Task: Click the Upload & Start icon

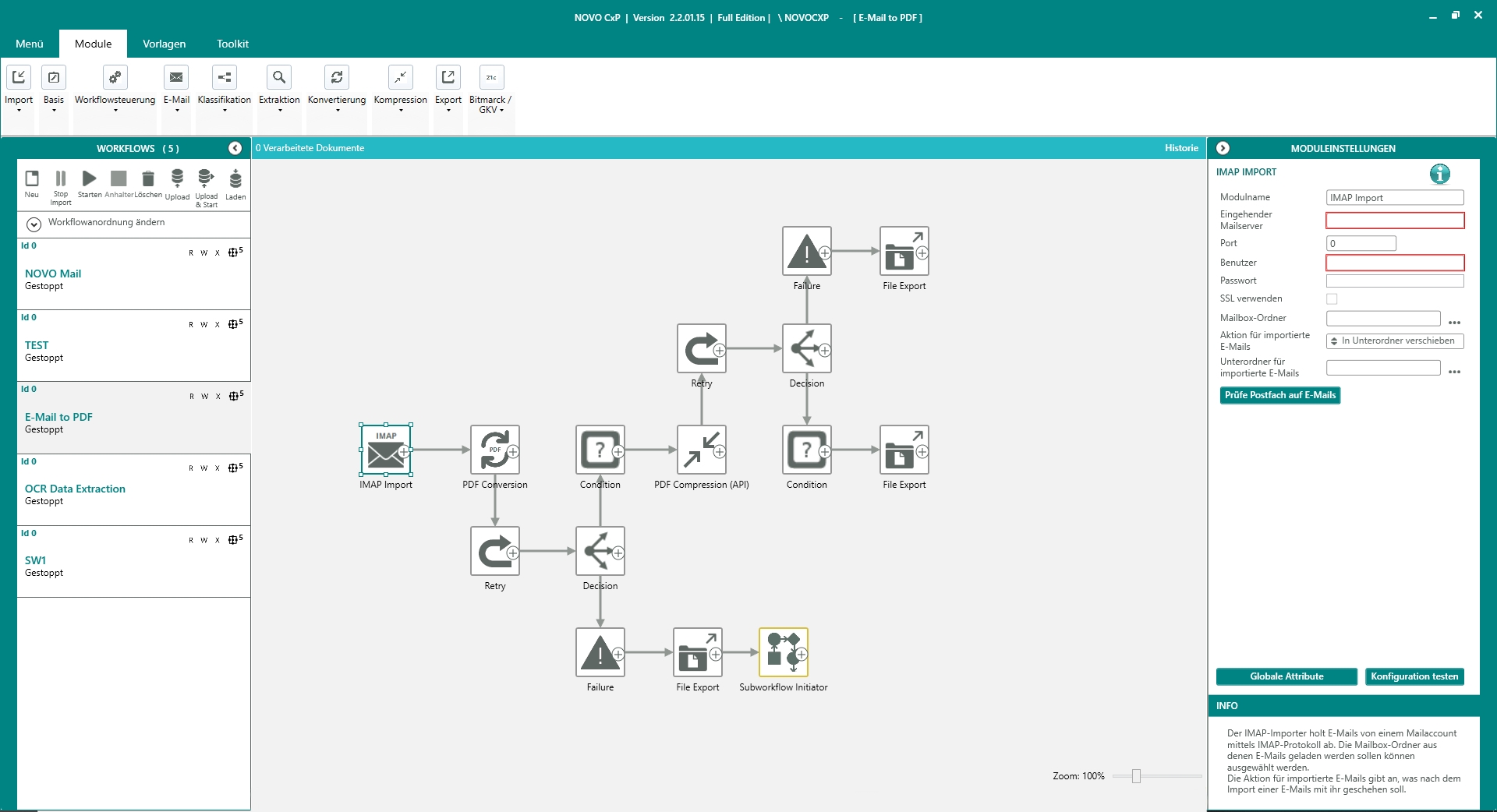Action: point(206,178)
